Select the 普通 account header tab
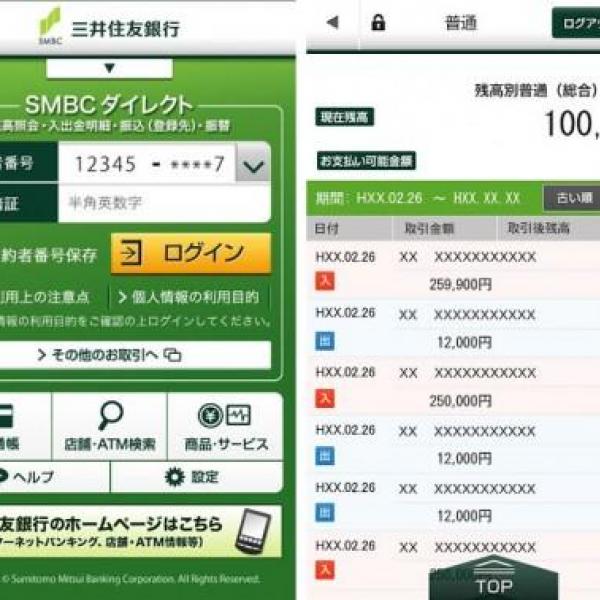600x600 pixels. 461,23
